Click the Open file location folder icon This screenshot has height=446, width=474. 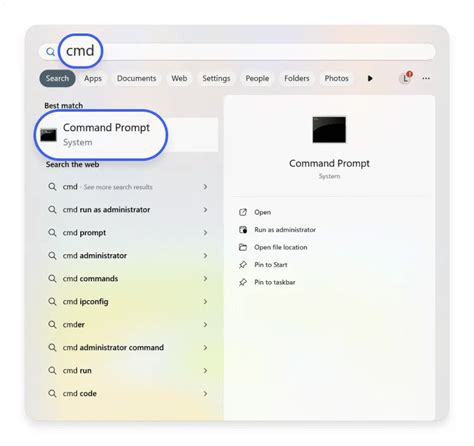[x=243, y=247]
